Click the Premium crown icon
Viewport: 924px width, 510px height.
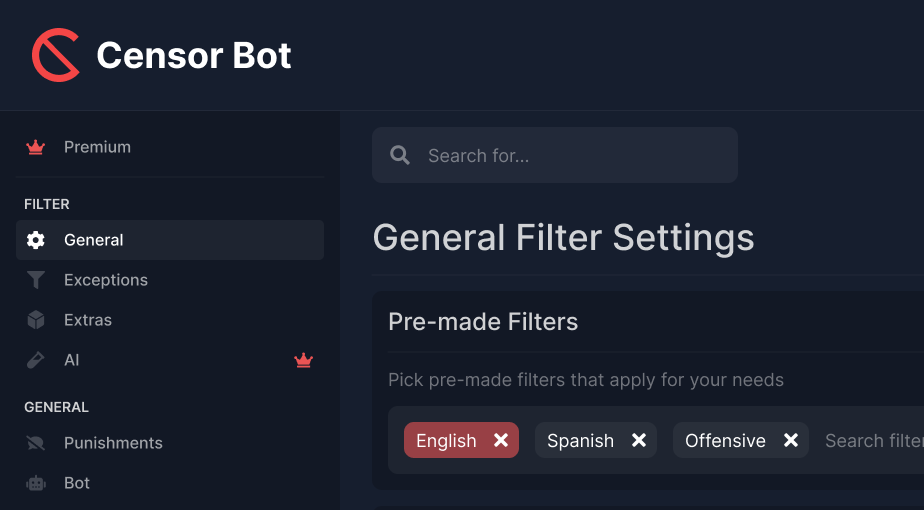pyautogui.click(x=36, y=147)
